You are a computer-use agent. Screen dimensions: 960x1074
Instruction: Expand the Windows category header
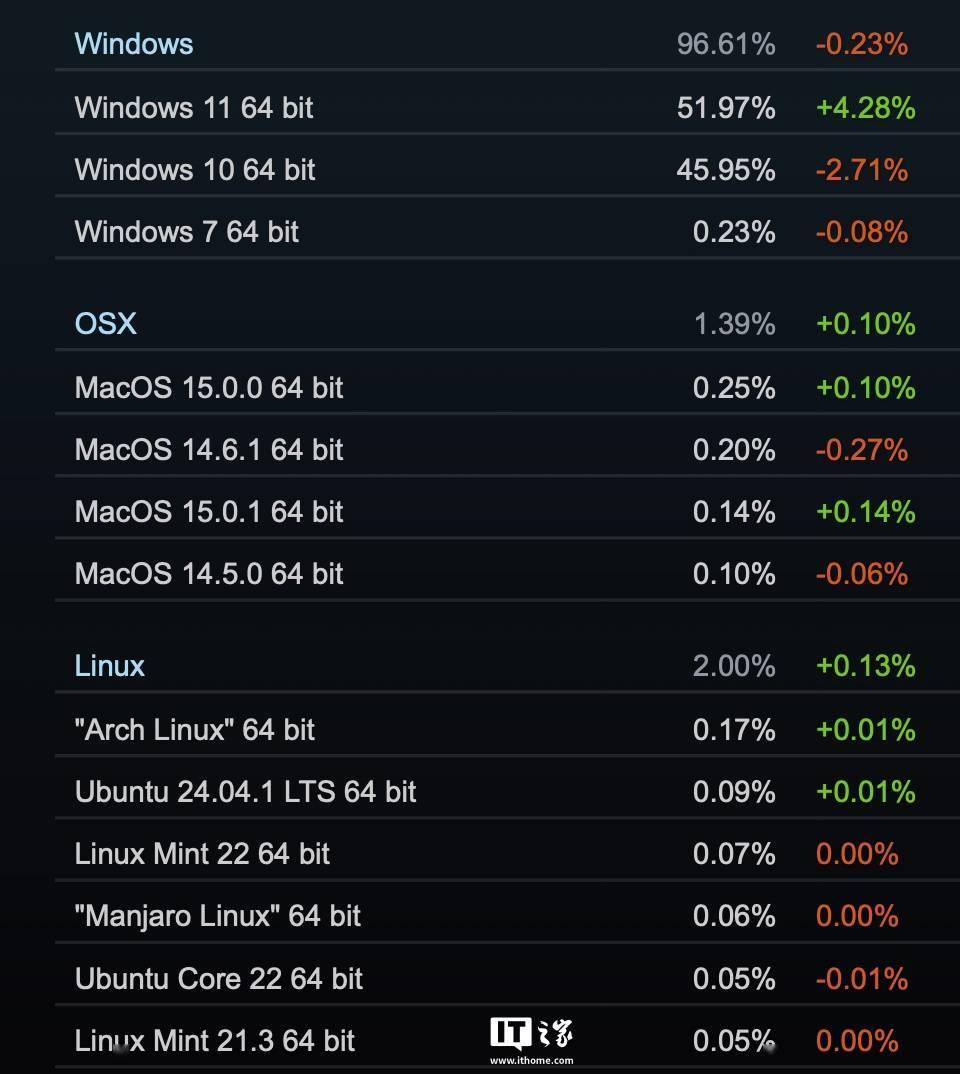[x=507, y=44]
